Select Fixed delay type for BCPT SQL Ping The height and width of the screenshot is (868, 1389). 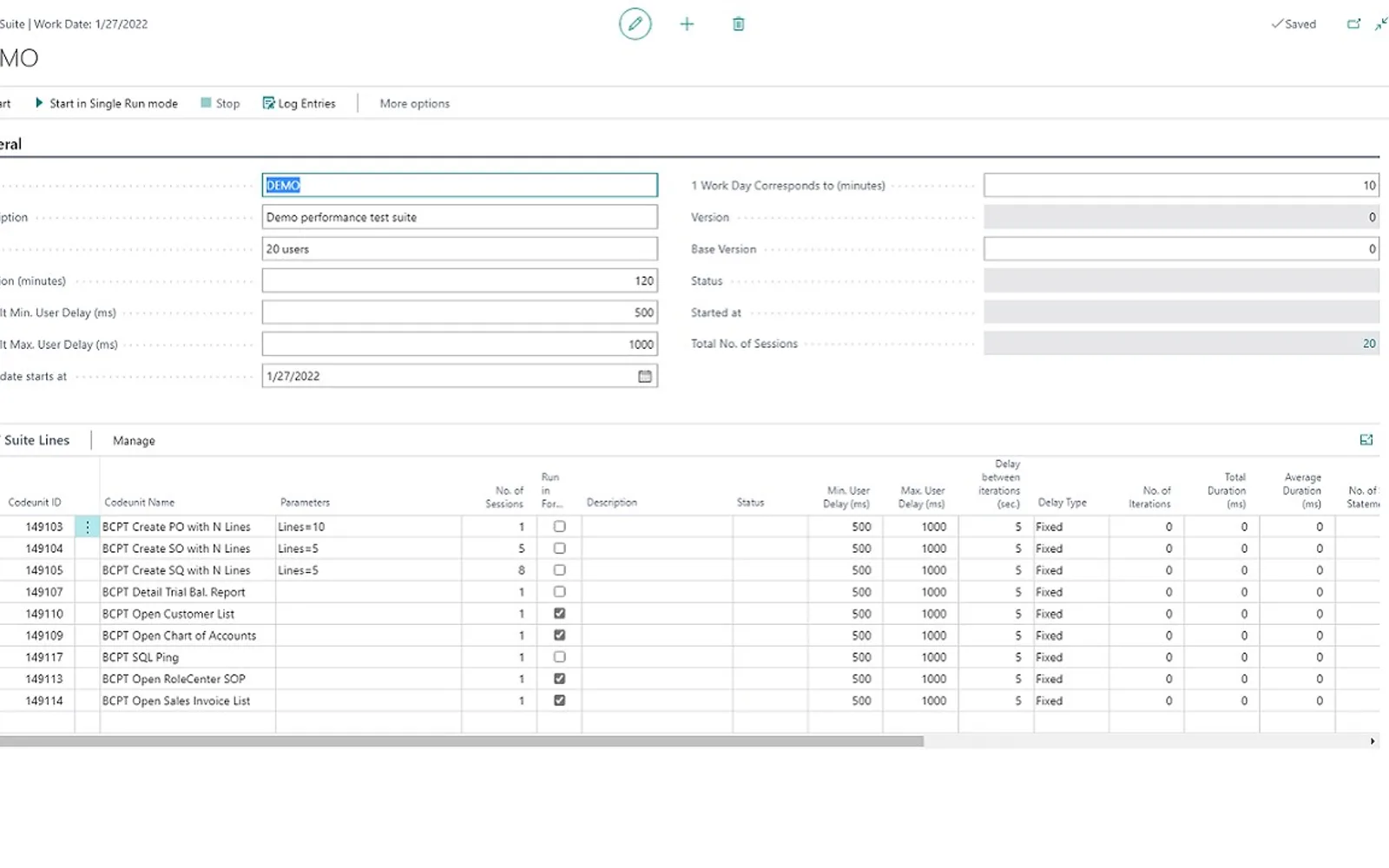[x=1071, y=657]
